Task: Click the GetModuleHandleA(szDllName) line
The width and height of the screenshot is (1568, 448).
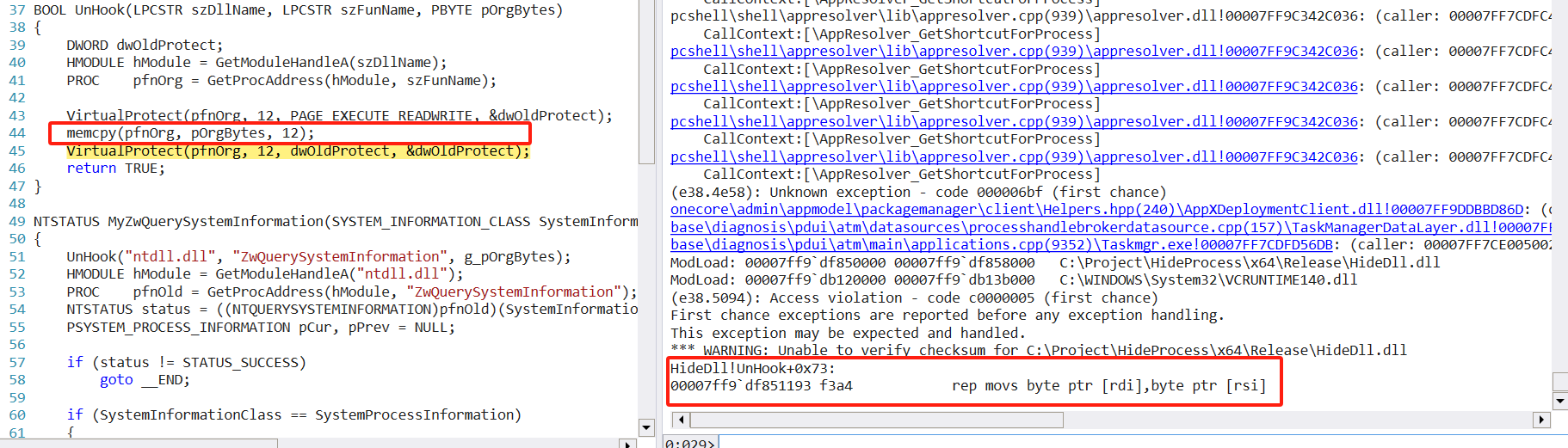Action: [256, 63]
